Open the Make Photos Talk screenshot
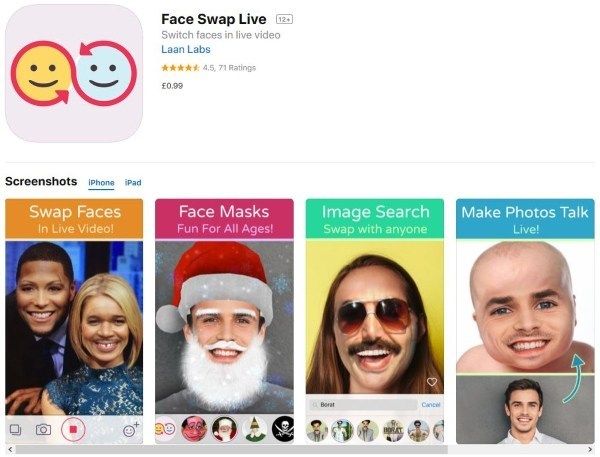This screenshot has width=600, height=457. pyautogui.click(x=525, y=321)
